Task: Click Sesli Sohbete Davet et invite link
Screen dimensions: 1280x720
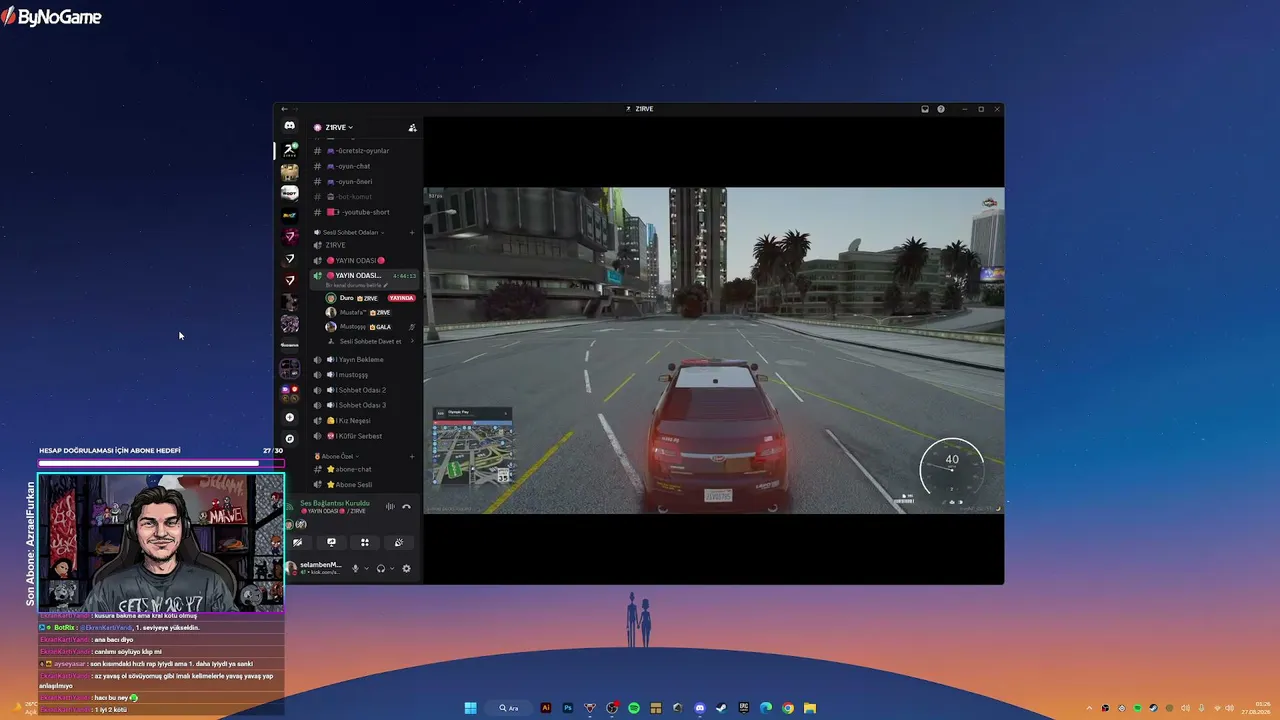Action: pos(370,341)
